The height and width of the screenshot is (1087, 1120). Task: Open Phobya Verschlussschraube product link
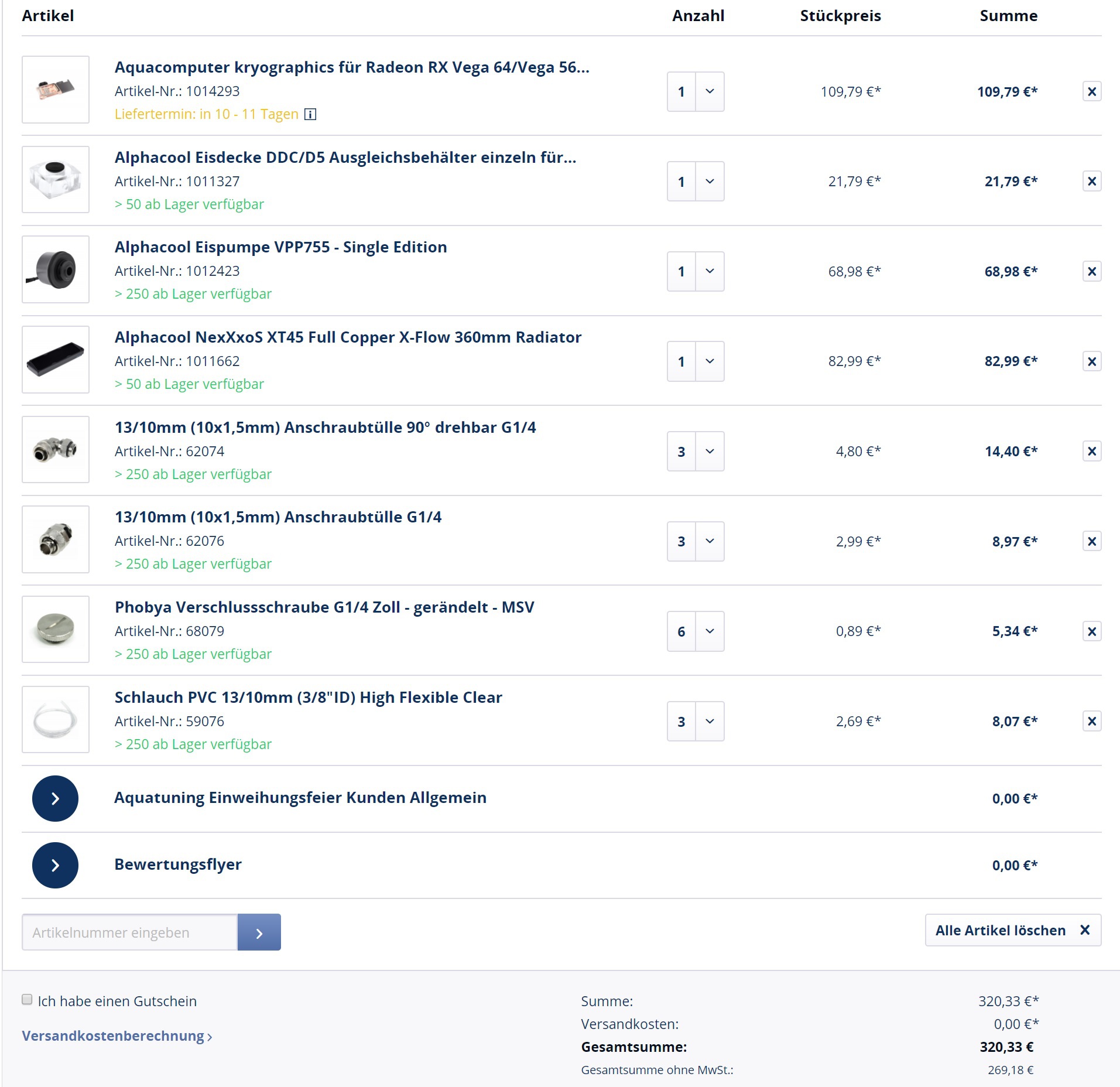click(x=324, y=607)
